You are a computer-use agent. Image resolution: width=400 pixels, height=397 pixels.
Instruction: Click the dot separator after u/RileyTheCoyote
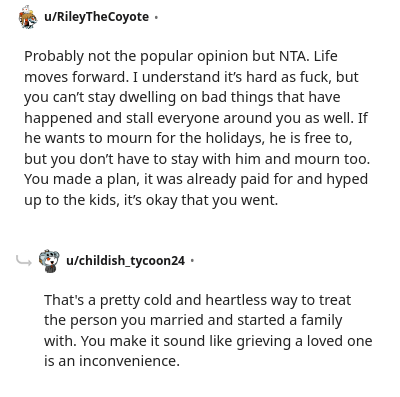click(156, 17)
